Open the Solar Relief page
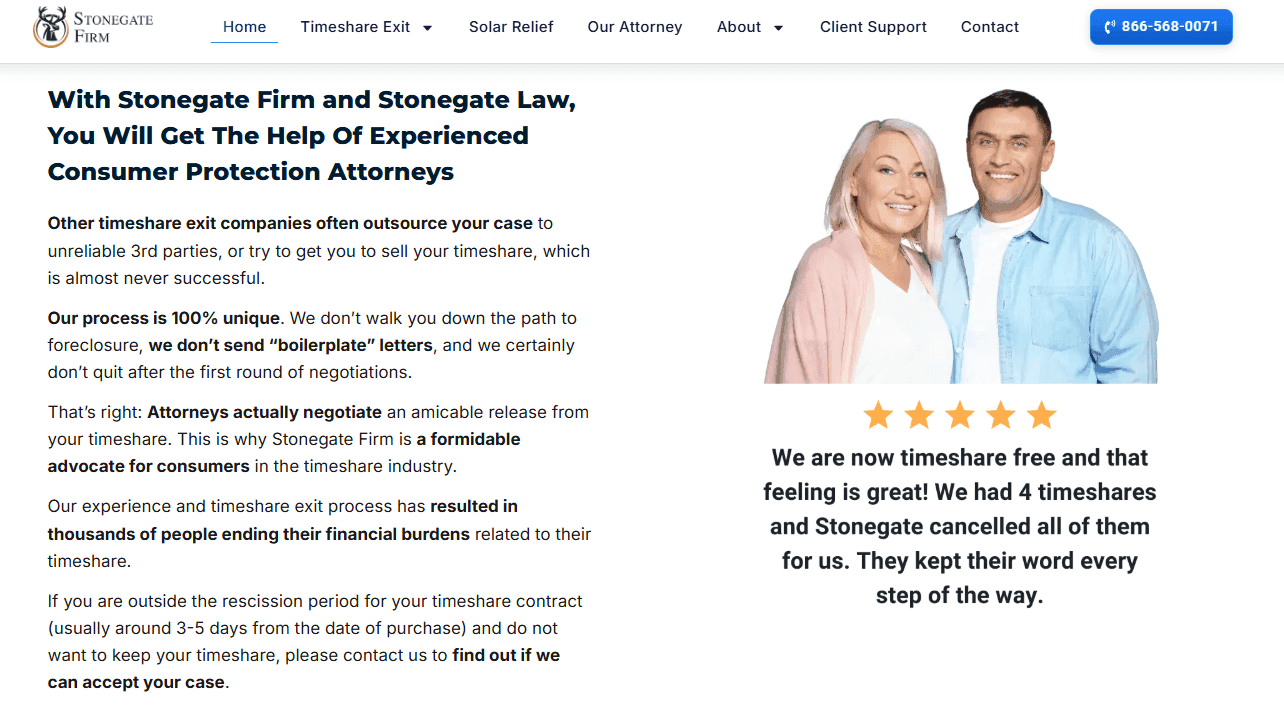This screenshot has width=1284, height=705. point(511,27)
